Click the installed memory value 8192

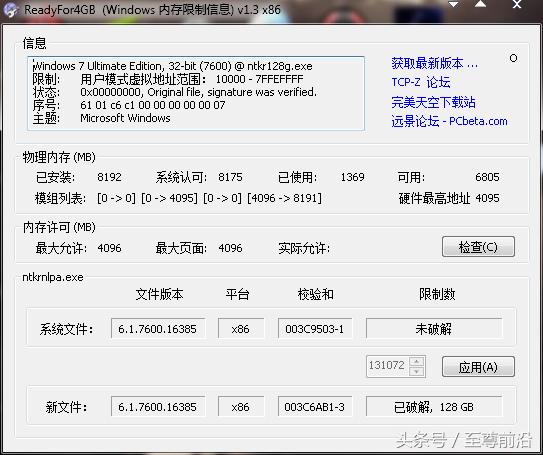click(x=109, y=177)
